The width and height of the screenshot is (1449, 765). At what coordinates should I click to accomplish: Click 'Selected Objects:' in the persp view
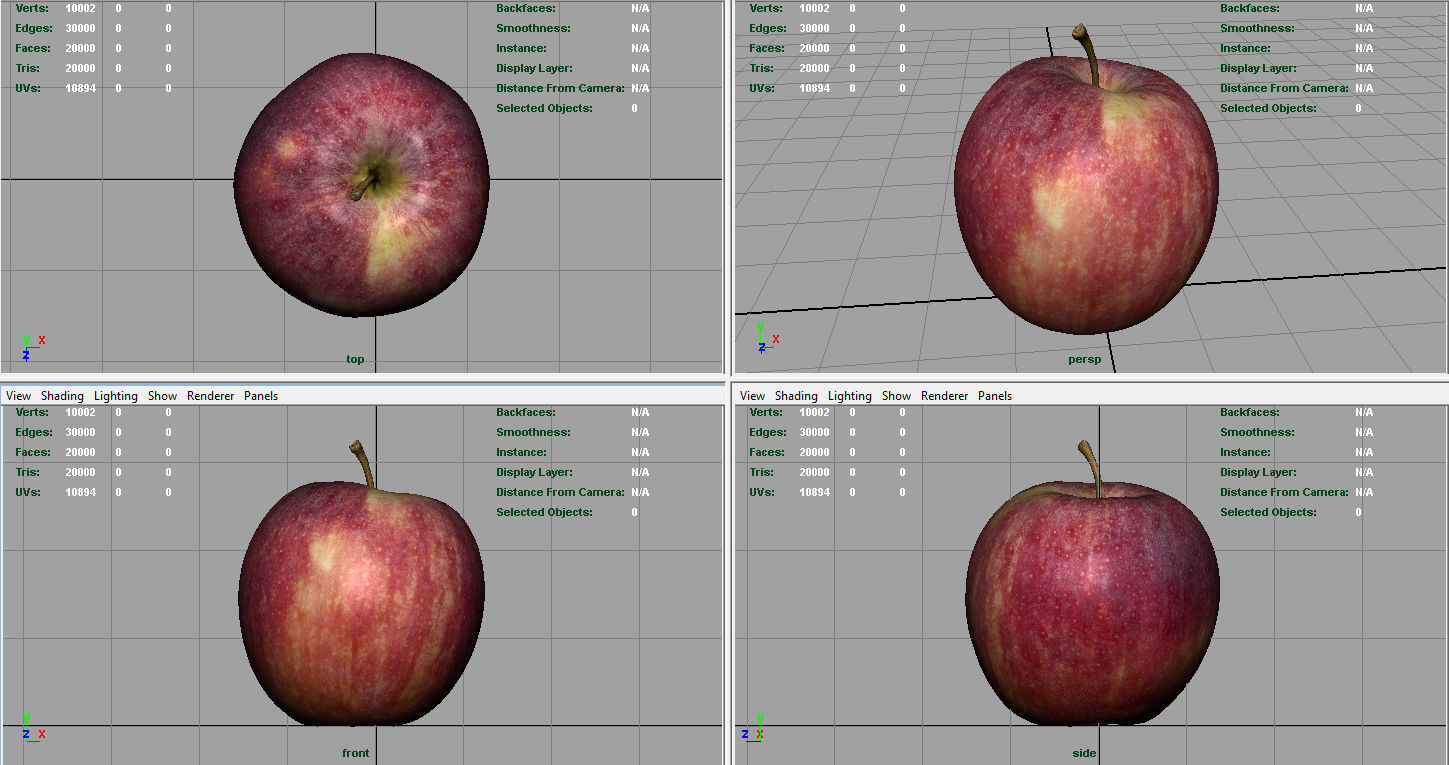(1268, 108)
